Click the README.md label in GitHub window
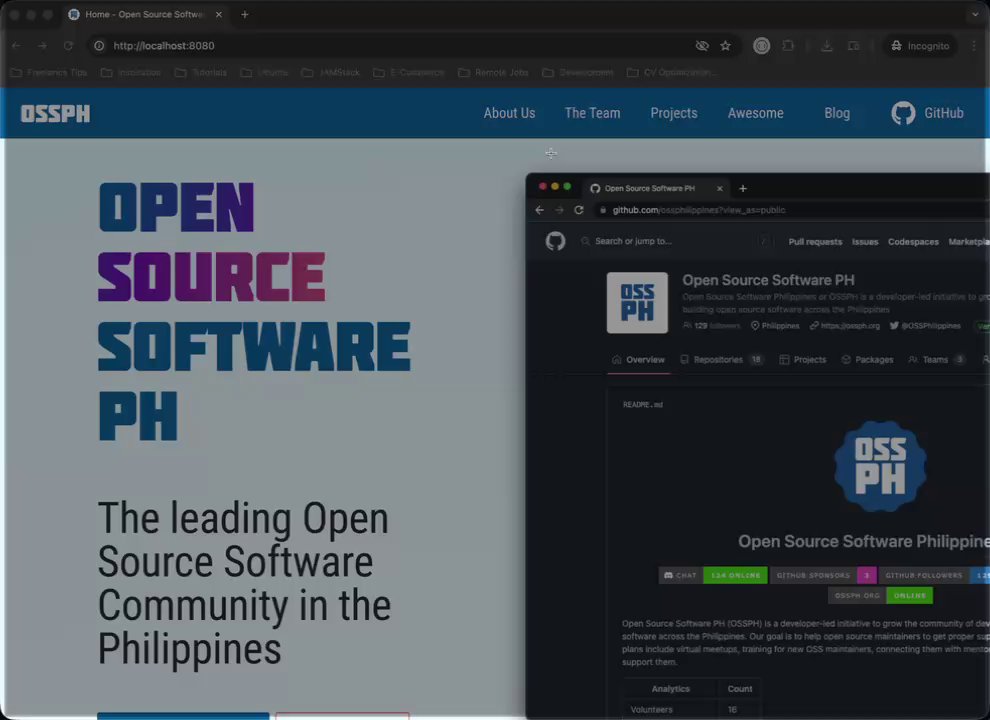Screen dimensions: 990x720 pos(643,405)
